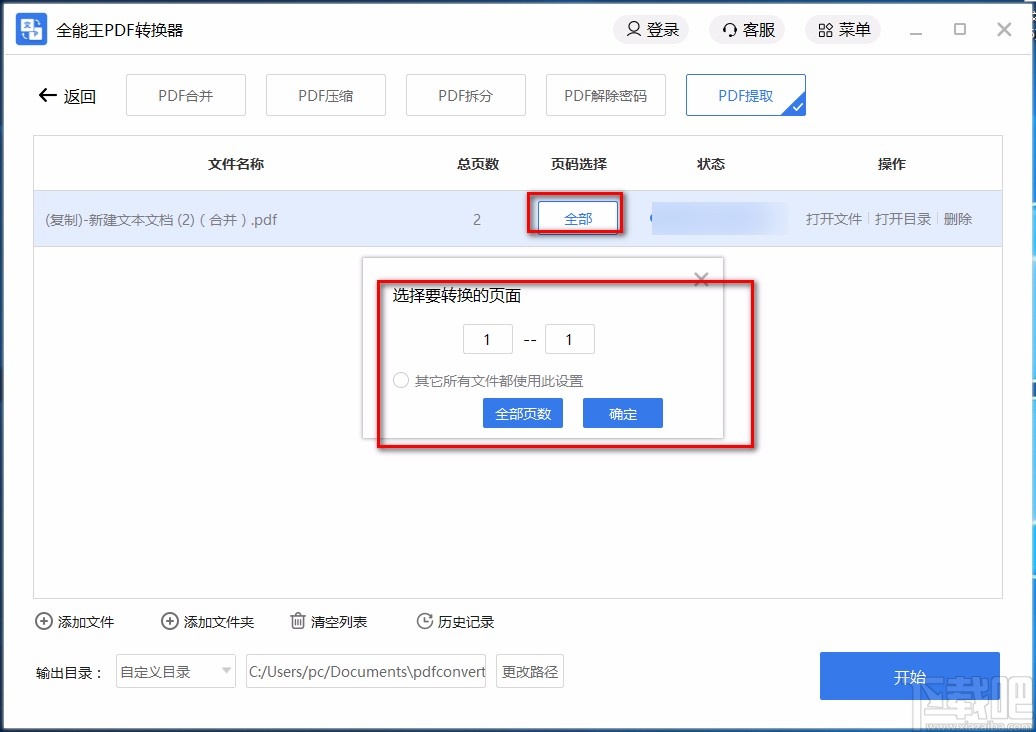Image resolution: width=1036 pixels, height=732 pixels.
Task: Click the 添加文件夹 add folder icon
Action: click(x=170, y=621)
